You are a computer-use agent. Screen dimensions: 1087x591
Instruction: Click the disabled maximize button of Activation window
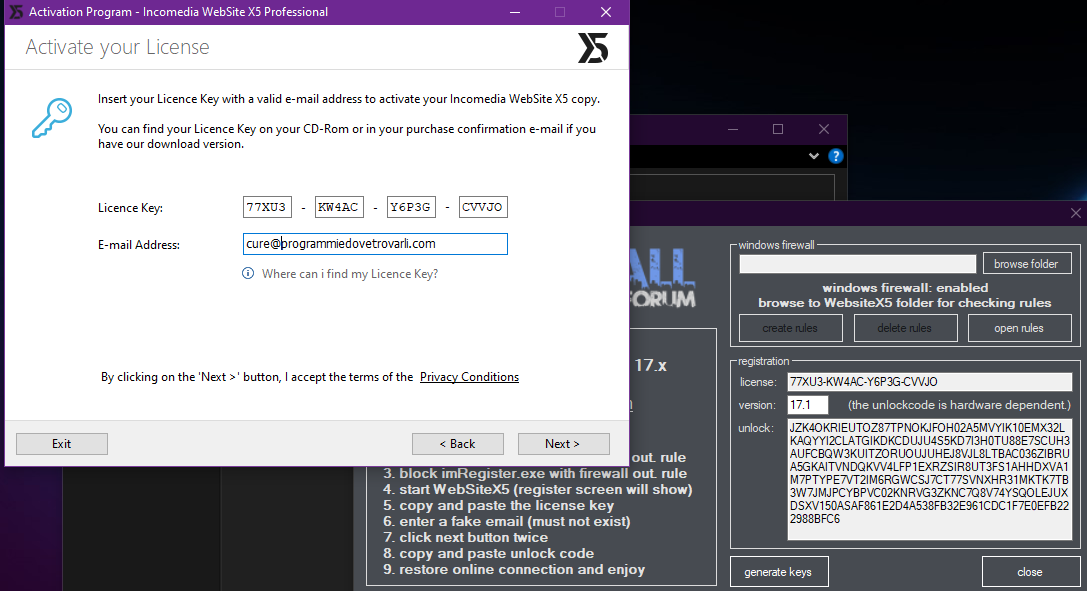click(560, 12)
